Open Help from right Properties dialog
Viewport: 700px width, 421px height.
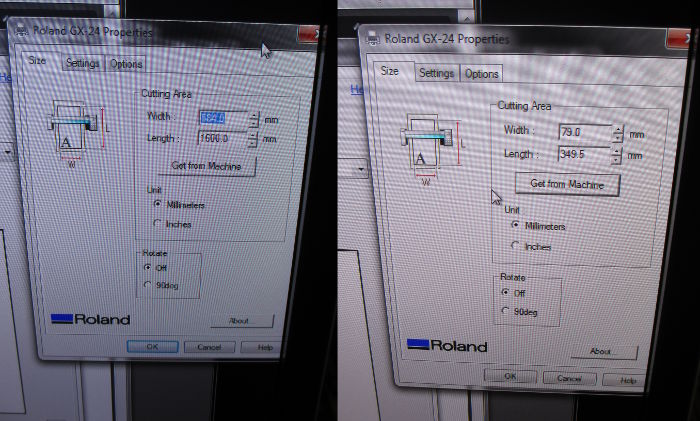[x=625, y=380]
